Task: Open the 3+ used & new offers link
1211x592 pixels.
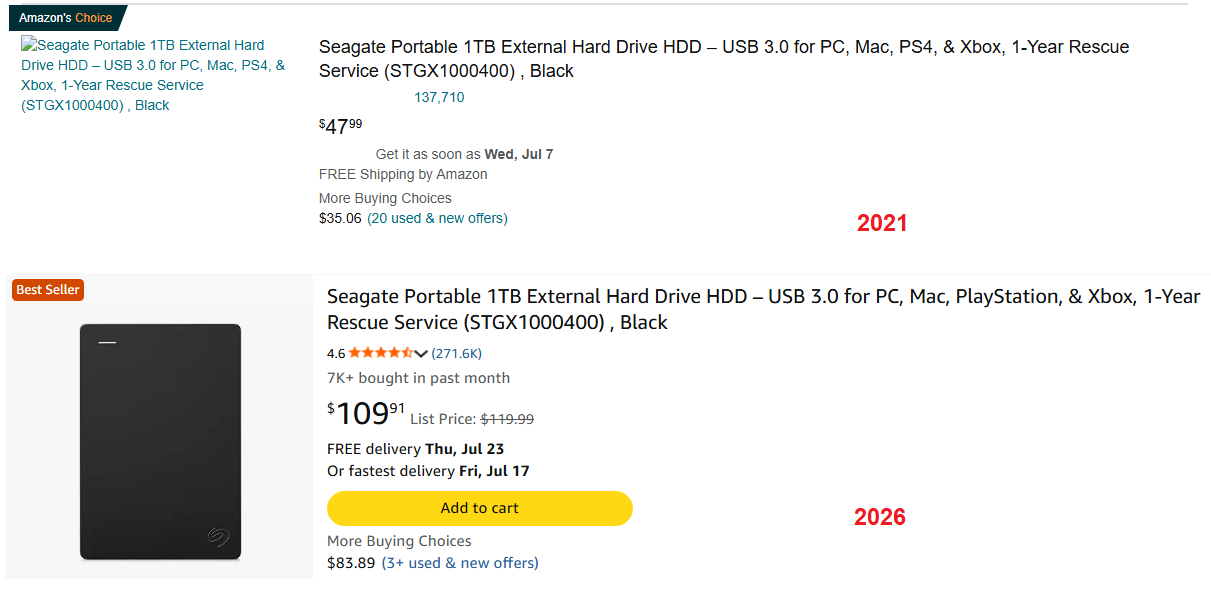Action: [460, 563]
